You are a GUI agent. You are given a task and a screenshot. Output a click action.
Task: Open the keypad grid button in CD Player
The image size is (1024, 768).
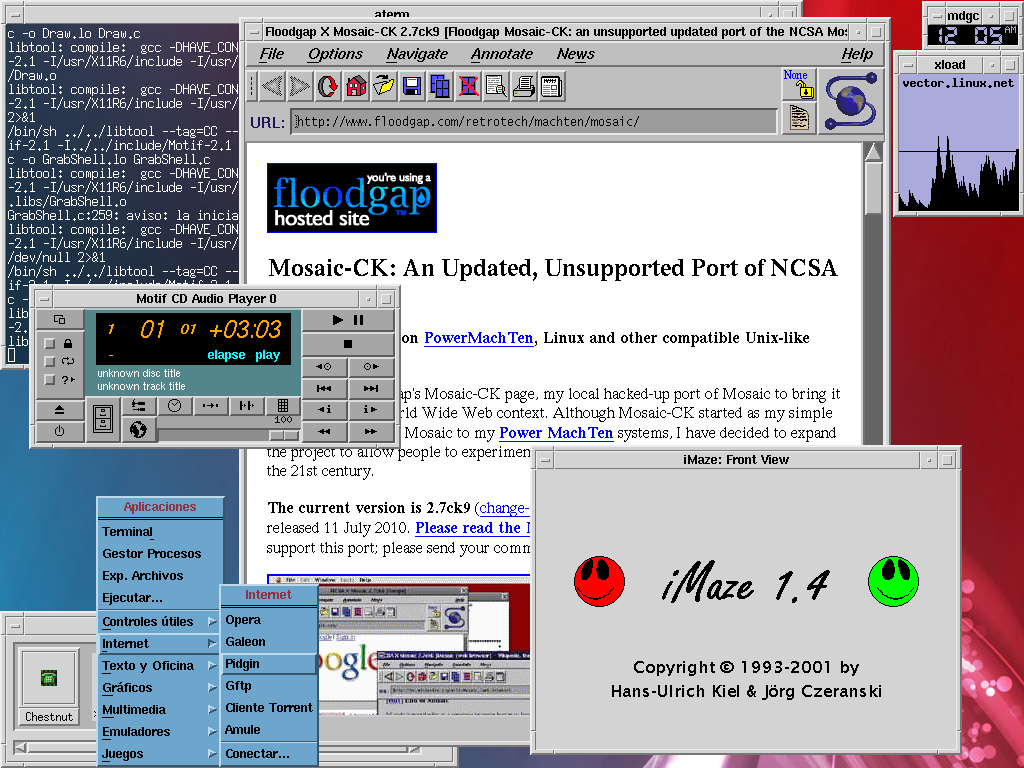(x=283, y=406)
